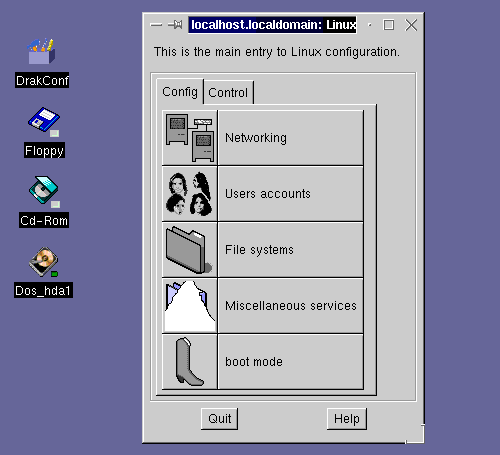This screenshot has height=455, width=500.
Task: Click the Users accounts faces icon
Action: pyautogui.click(x=190, y=194)
